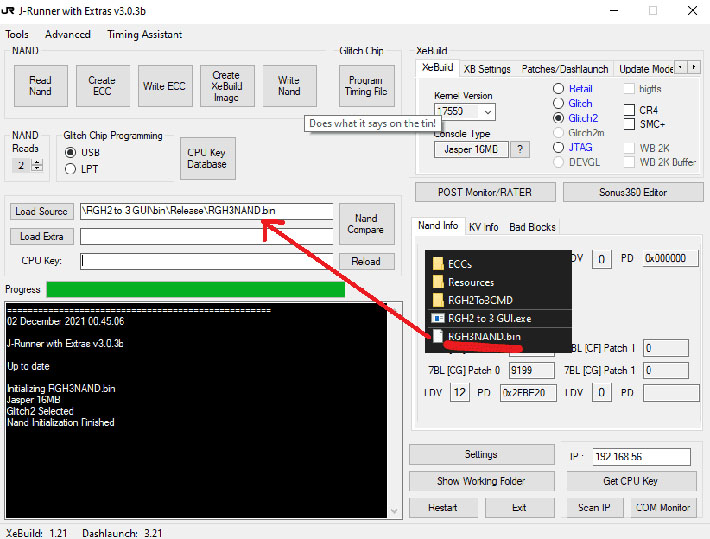Click the Get CPU Key button

(x=631, y=481)
